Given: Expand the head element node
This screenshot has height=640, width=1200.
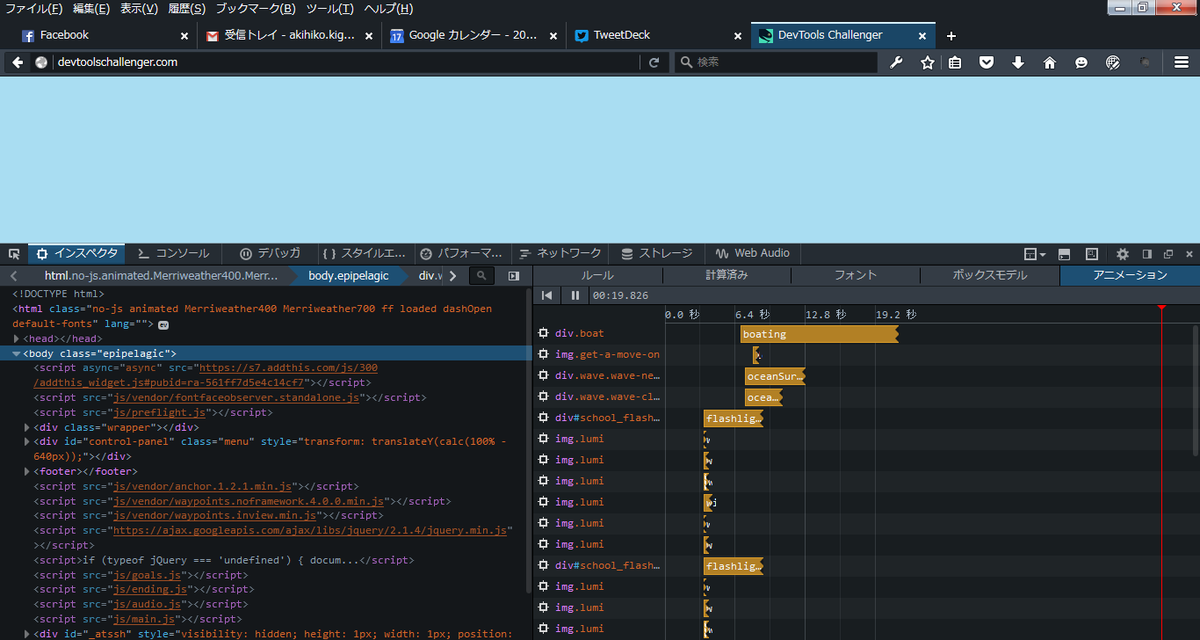Looking at the screenshot, I should 17,339.
